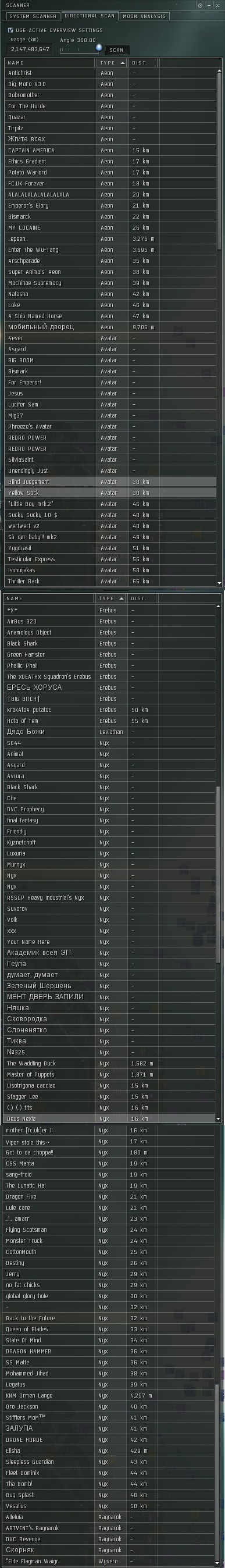Open the Moon Analysis tab
Viewport: 225px width, 1568px height.
[144, 16]
